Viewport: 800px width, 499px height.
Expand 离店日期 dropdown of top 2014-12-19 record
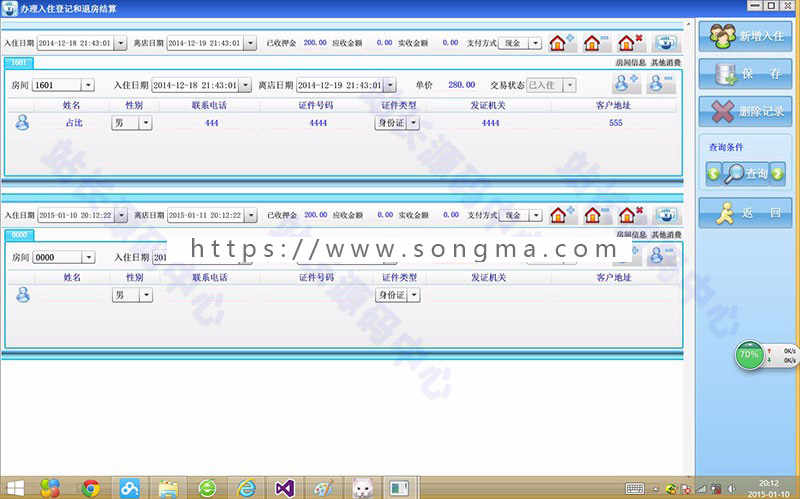[x=250, y=43]
